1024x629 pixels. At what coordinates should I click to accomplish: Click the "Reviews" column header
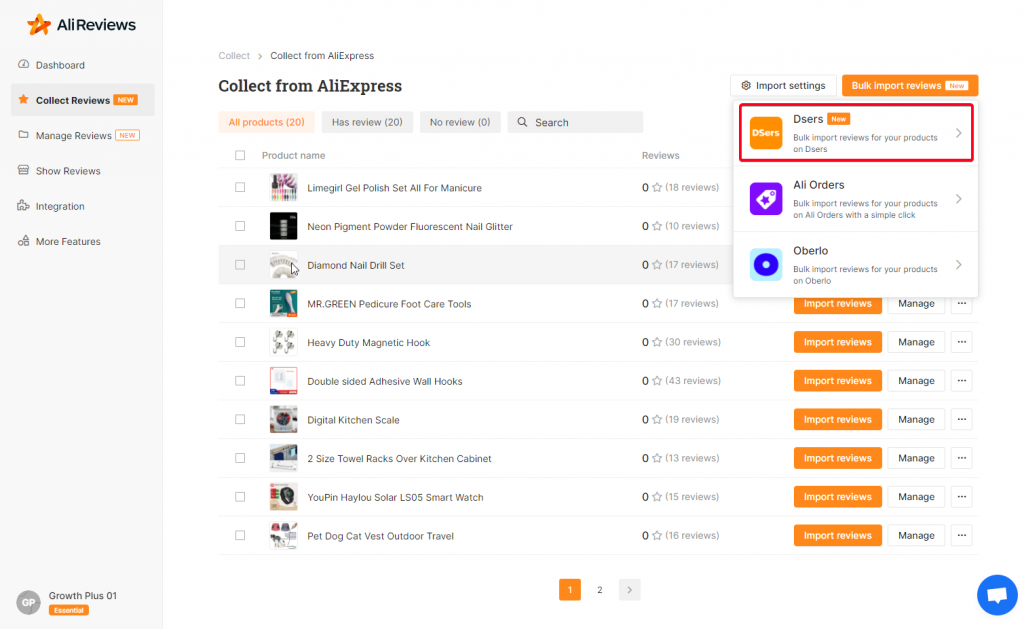[x=660, y=155]
